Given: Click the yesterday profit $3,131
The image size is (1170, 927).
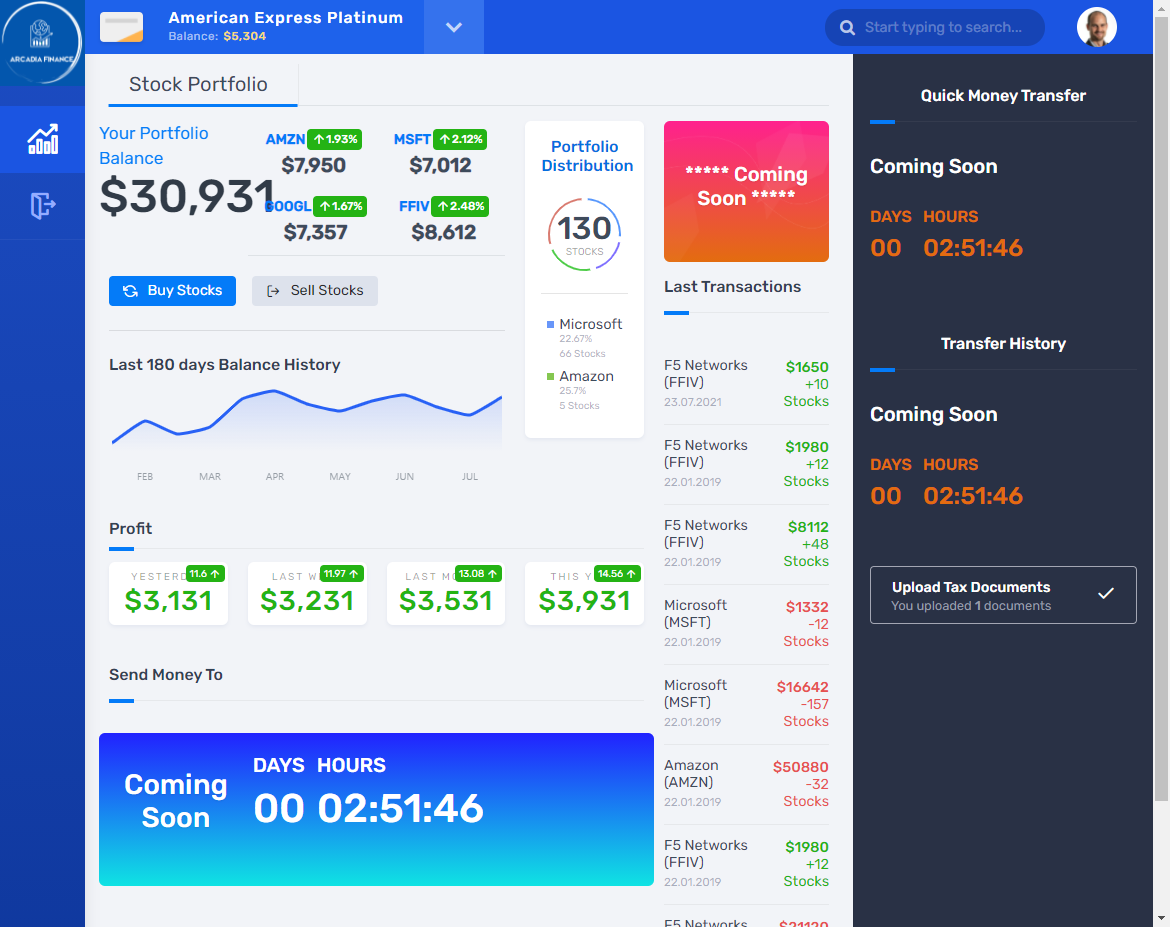Looking at the screenshot, I should click(169, 601).
